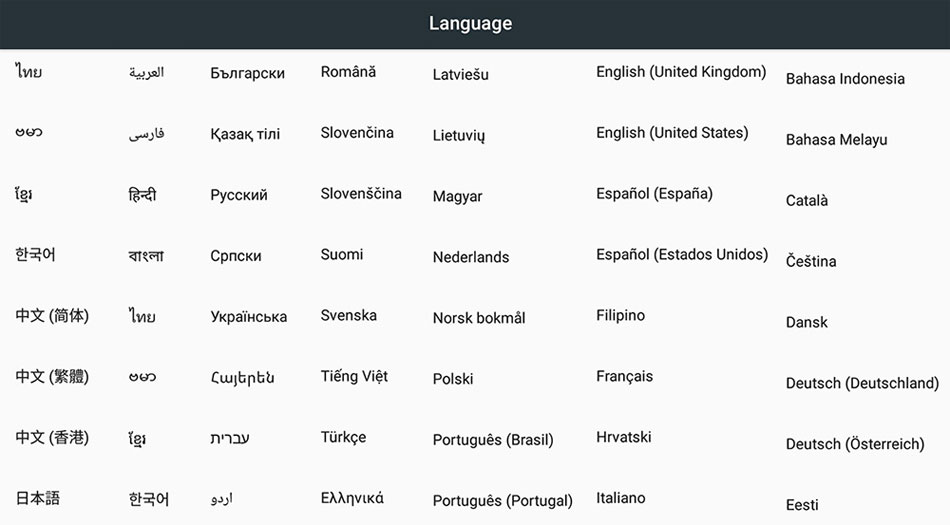Screen dimensions: 950x525
Task: Choose Italiano as the language
Action: point(621,498)
